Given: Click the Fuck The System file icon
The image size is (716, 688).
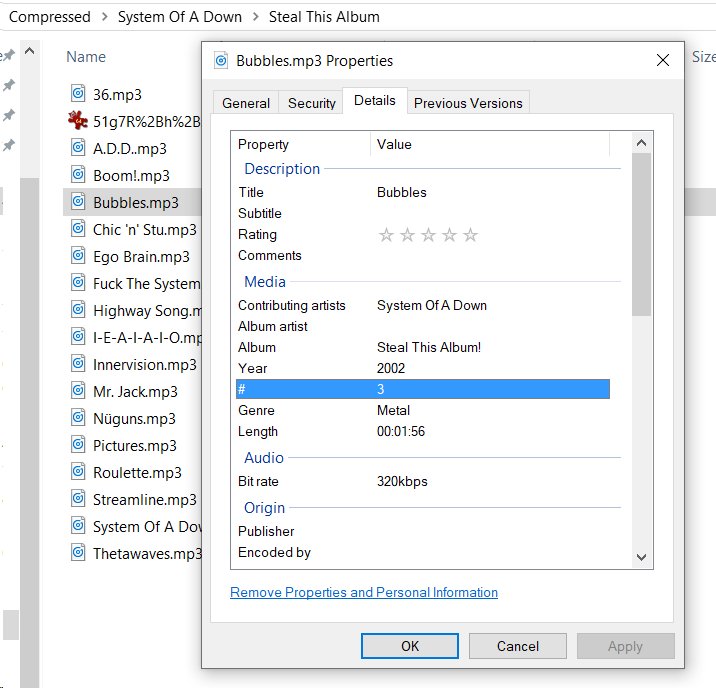Looking at the screenshot, I should (x=78, y=283).
